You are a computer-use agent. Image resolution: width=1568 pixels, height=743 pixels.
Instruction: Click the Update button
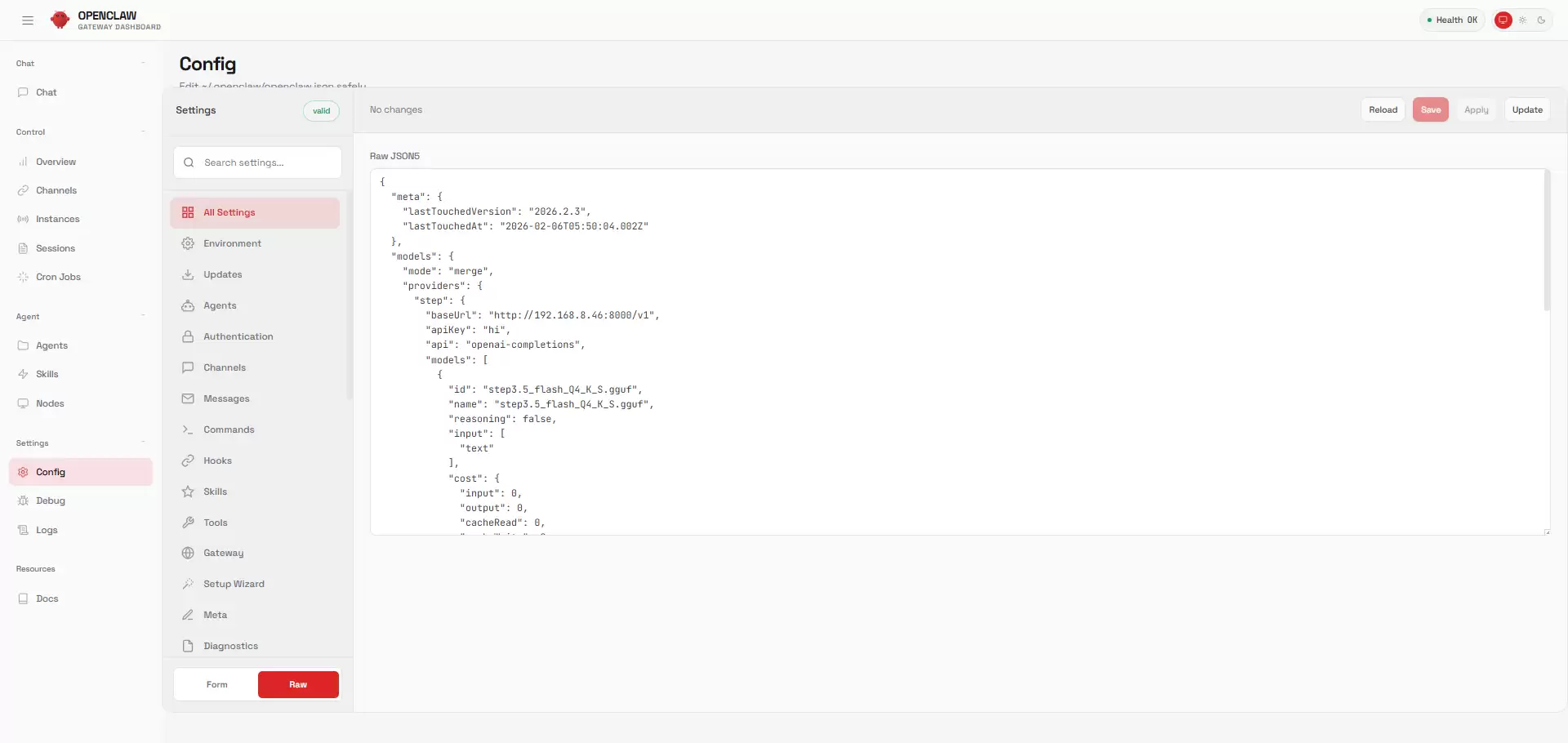1526,110
